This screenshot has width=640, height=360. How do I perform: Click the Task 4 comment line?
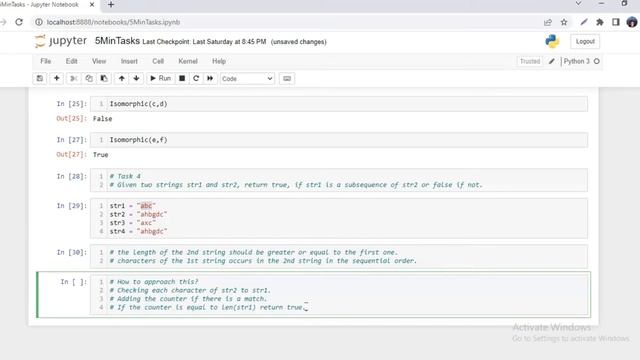125,176
